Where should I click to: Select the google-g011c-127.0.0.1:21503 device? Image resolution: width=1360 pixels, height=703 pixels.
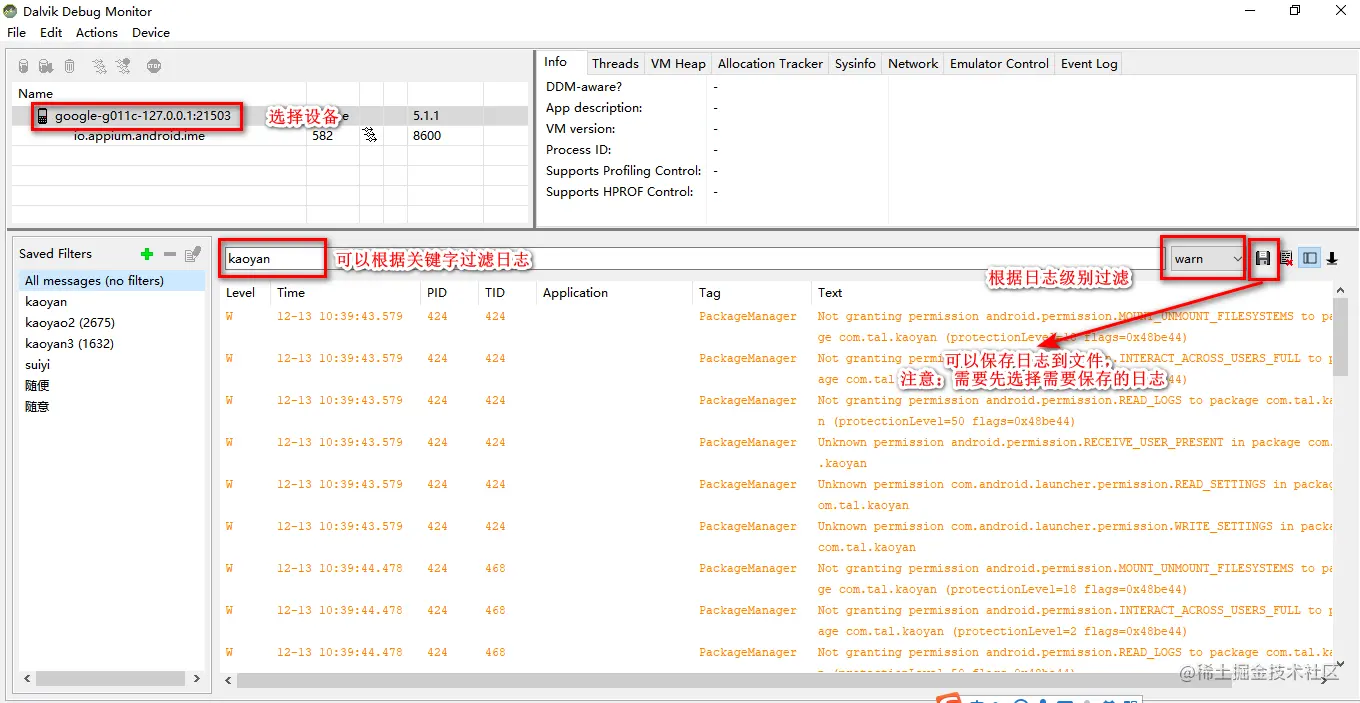pyautogui.click(x=142, y=116)
